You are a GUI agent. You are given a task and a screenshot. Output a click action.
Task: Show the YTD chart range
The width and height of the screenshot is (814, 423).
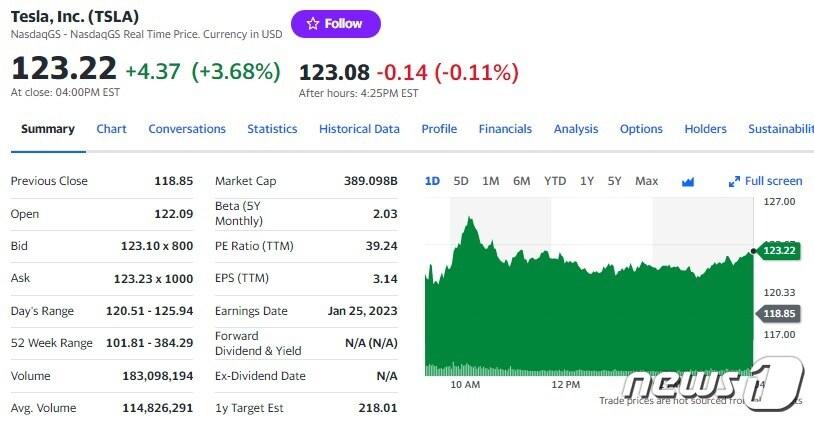555,181
